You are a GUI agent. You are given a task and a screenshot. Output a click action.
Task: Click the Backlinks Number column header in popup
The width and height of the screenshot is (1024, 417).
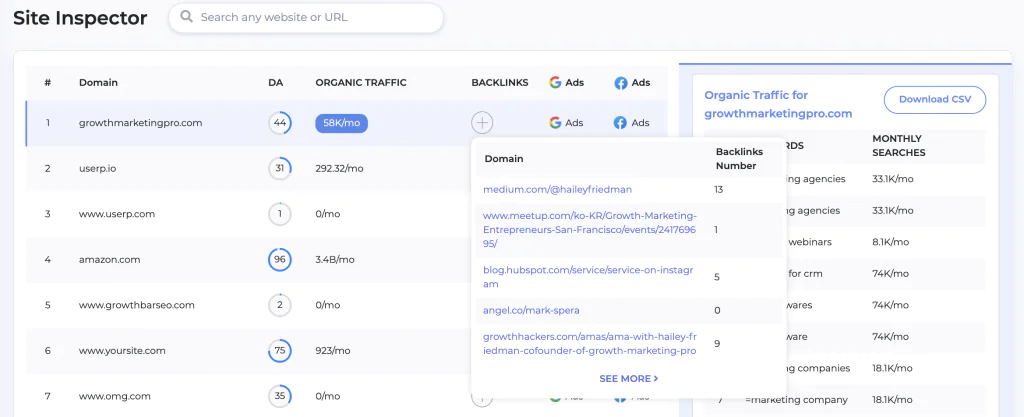coord(739,159)
